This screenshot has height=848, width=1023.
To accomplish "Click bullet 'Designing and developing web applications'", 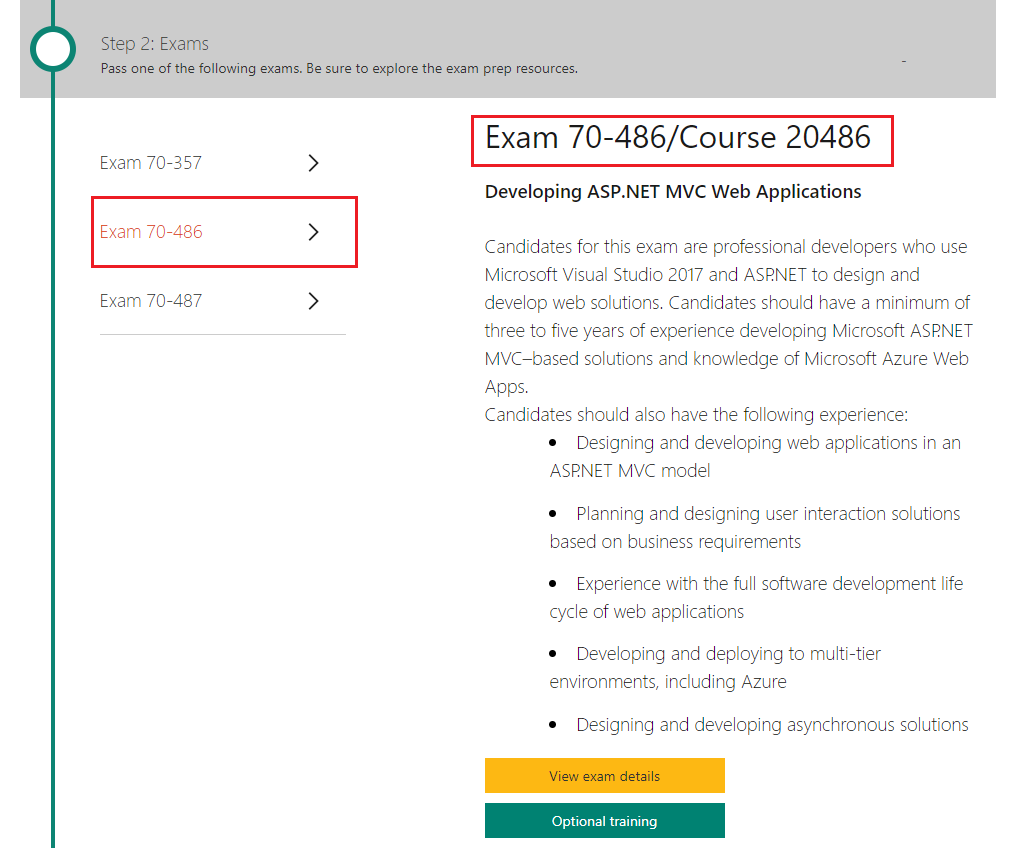I will [x=747, y=443].
